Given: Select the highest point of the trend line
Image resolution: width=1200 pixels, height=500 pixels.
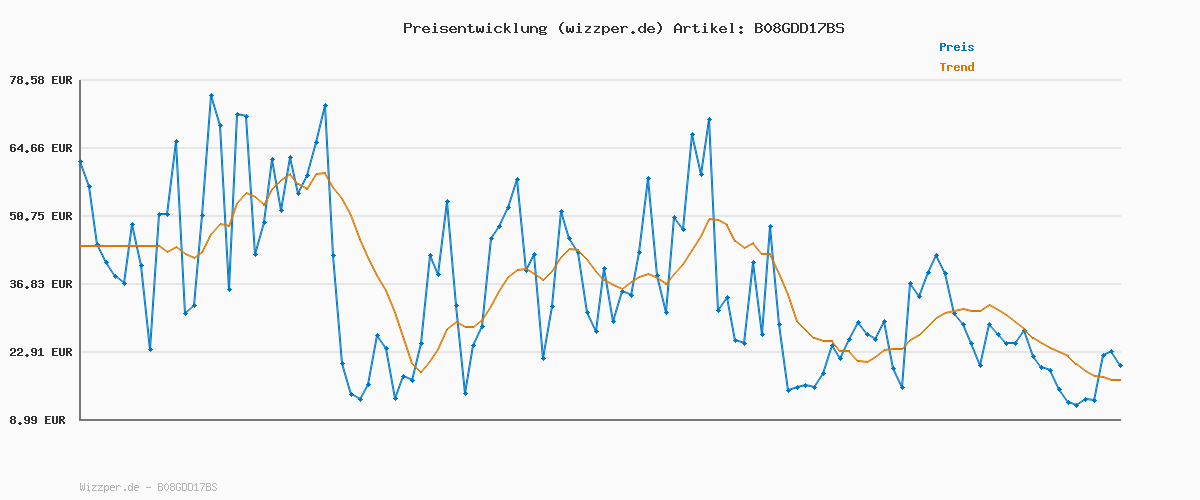Looking at the screenshot, I should (323, 173).
